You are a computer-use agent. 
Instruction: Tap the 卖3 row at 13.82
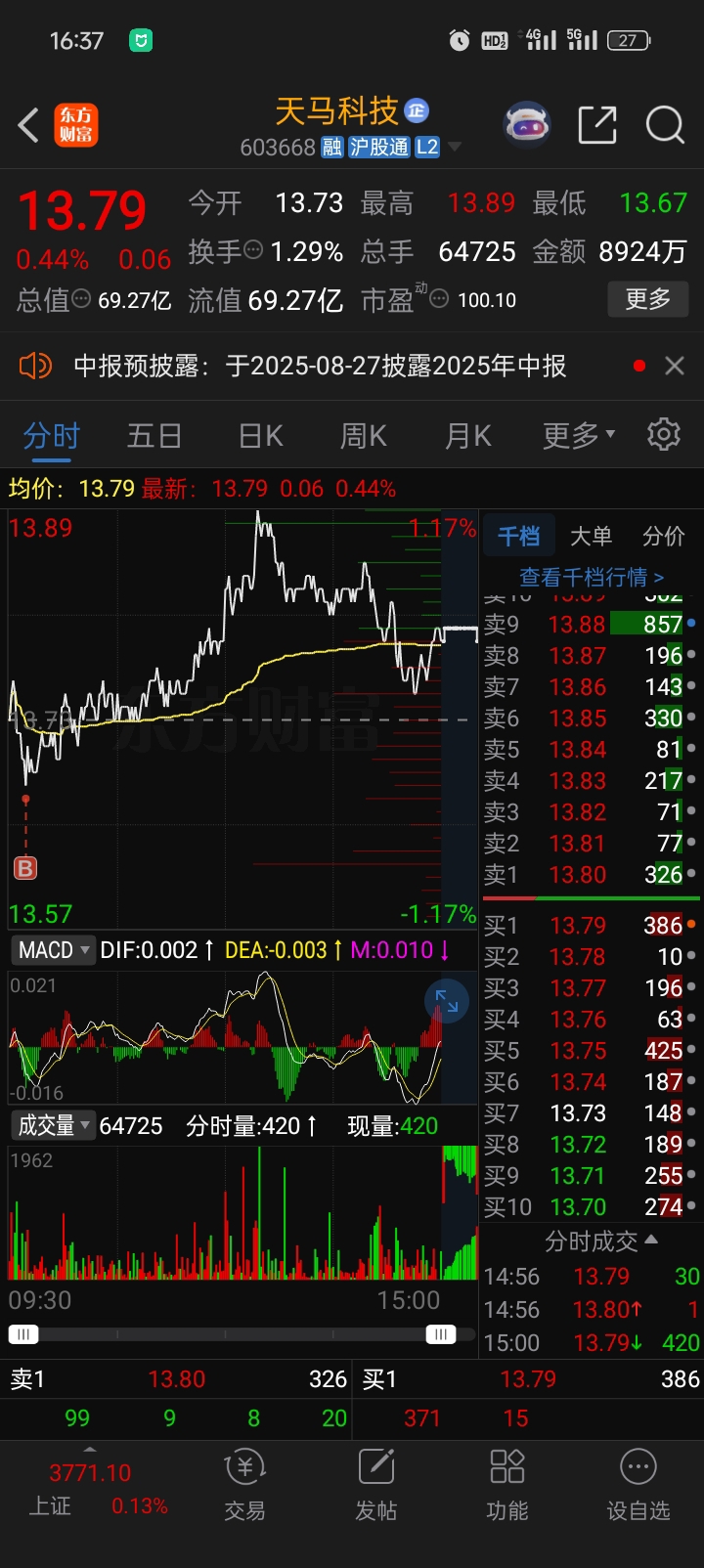coord(591,811)
